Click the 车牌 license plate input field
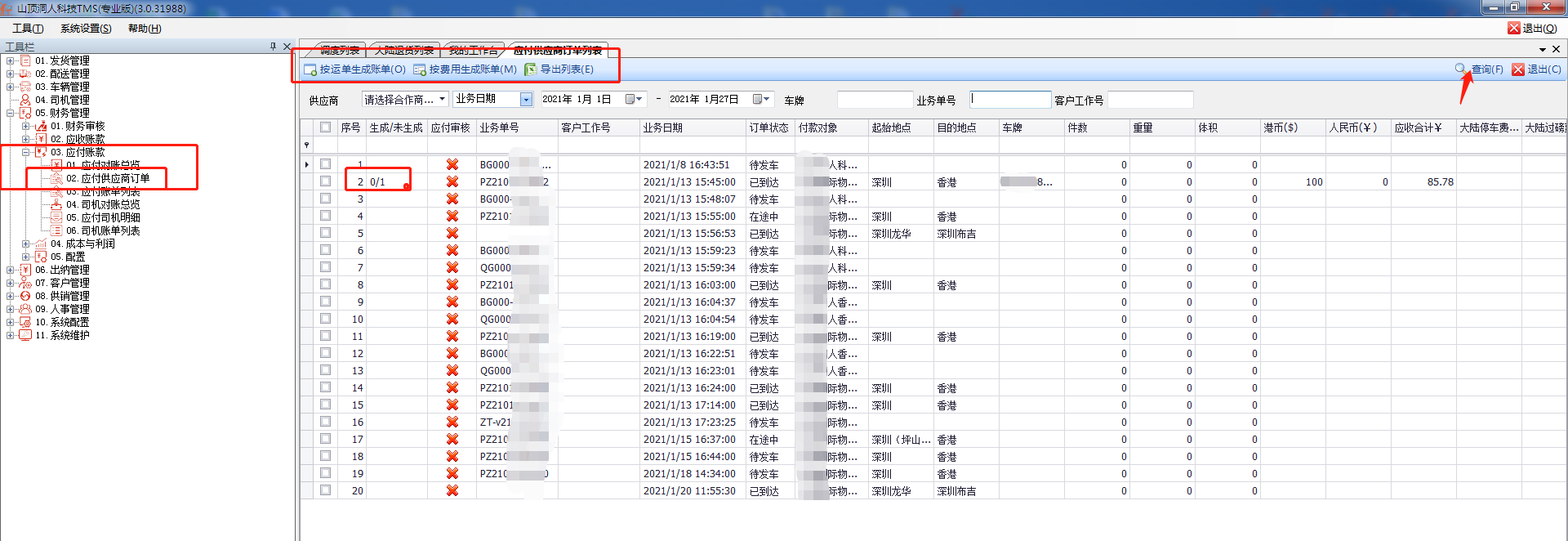 point(874,100)
